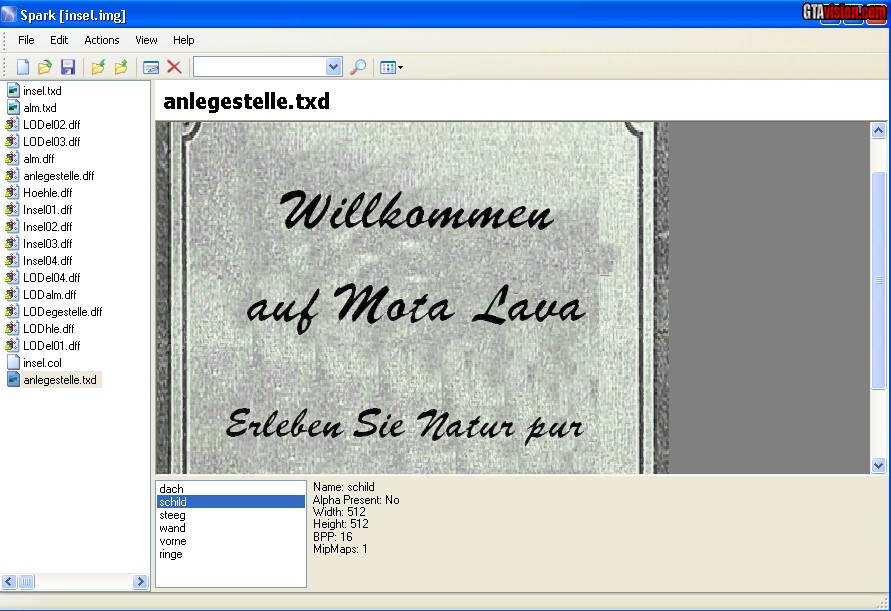Expand the search combo box arrow
The height and width of the screenshot is (611, 891).
334,67
